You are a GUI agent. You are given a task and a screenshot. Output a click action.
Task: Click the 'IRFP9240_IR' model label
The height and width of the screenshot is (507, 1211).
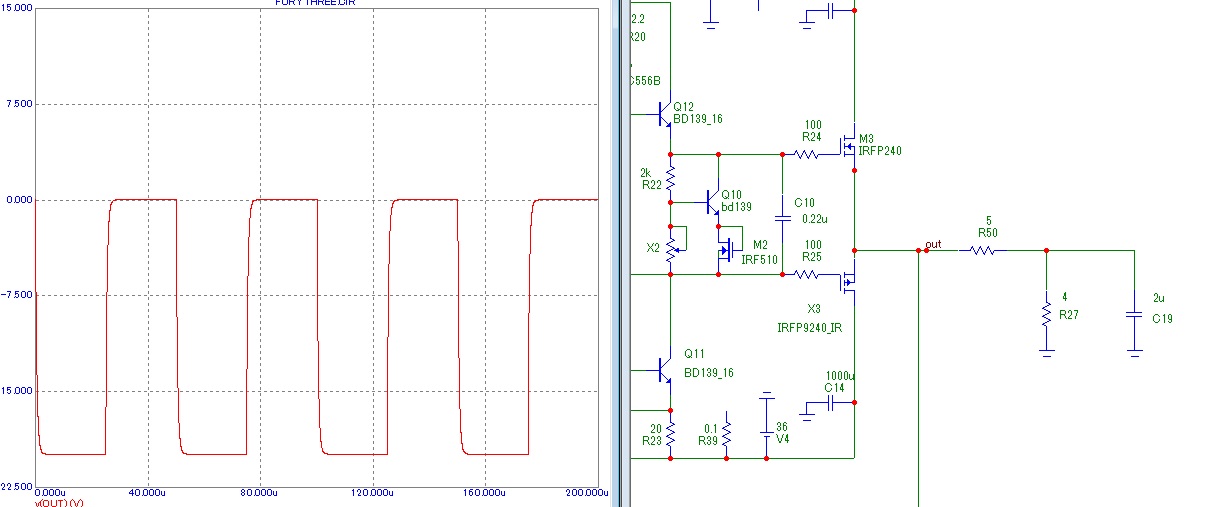[x=808, y=327]
